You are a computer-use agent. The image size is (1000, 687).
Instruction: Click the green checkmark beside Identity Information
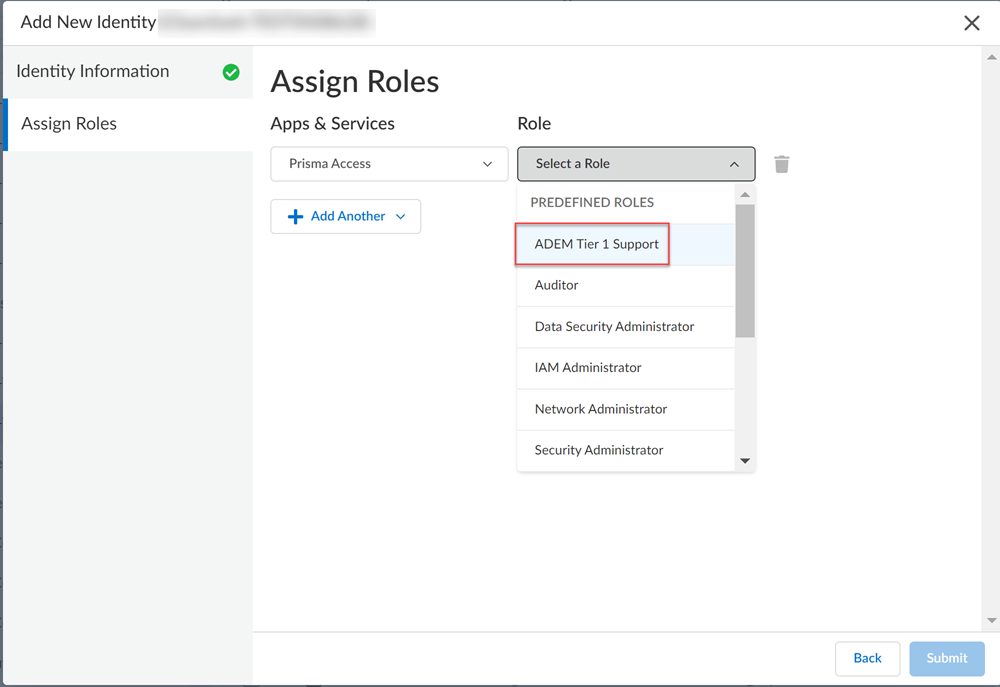231,72
